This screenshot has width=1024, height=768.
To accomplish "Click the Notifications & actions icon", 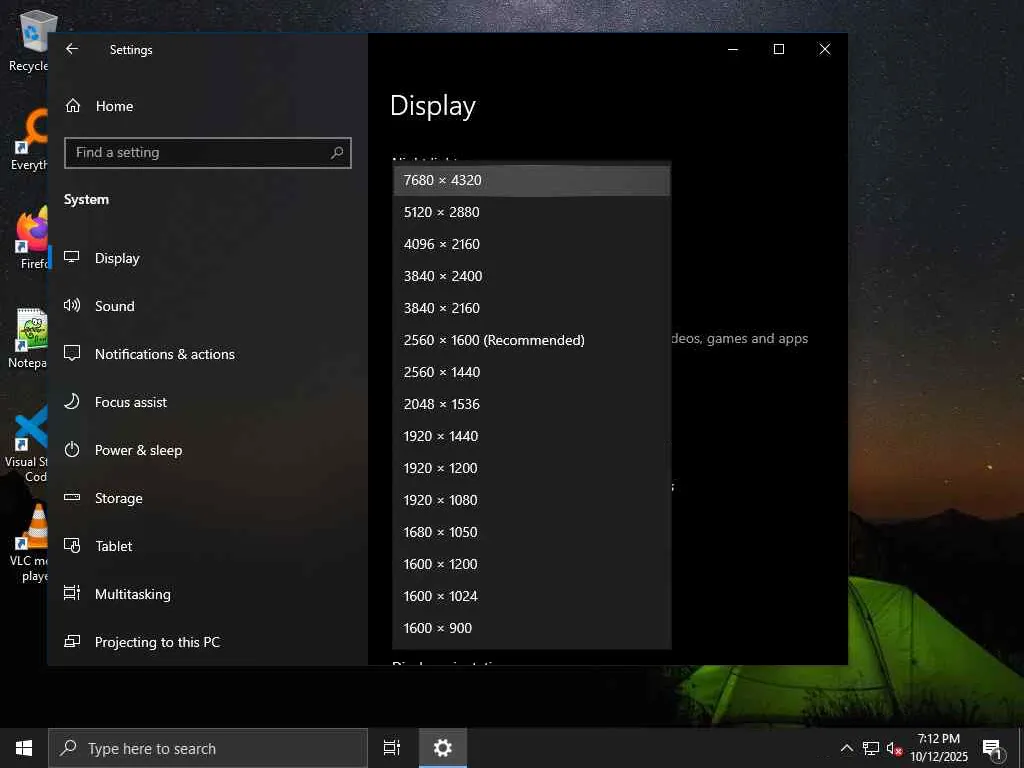I will 72,353.
